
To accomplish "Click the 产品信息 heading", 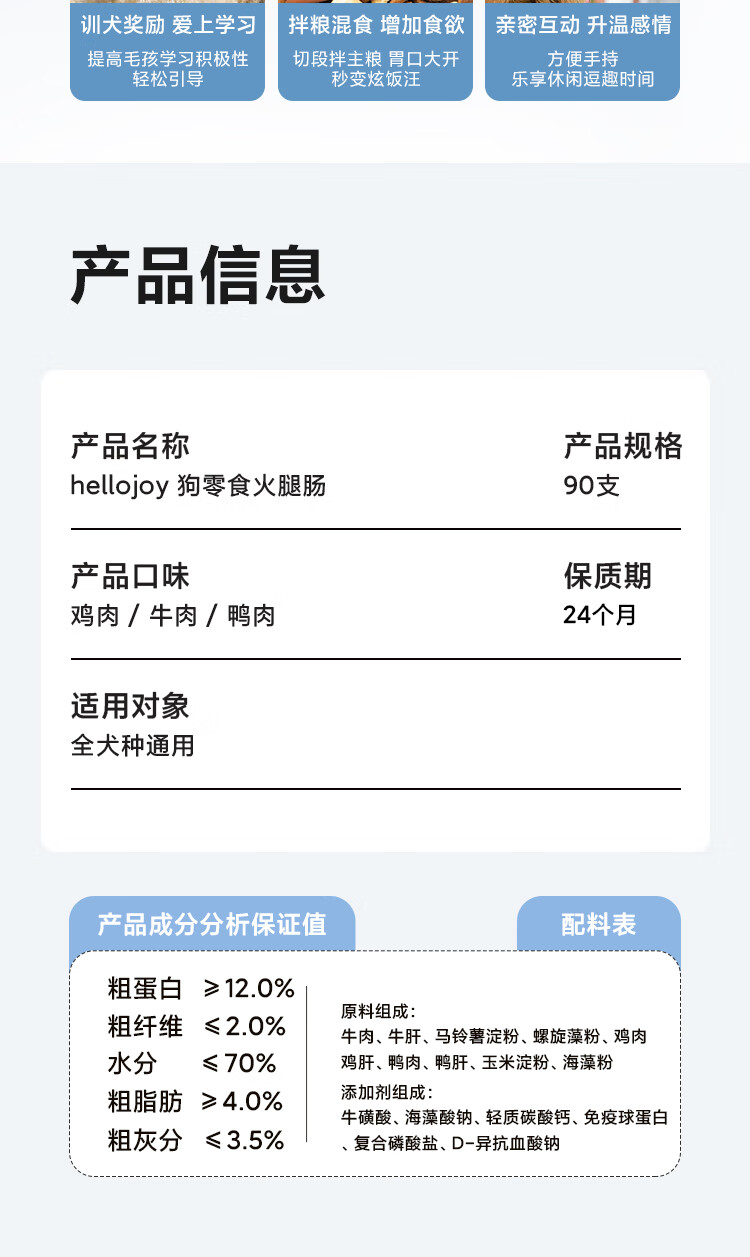I will tap(198, 274).
